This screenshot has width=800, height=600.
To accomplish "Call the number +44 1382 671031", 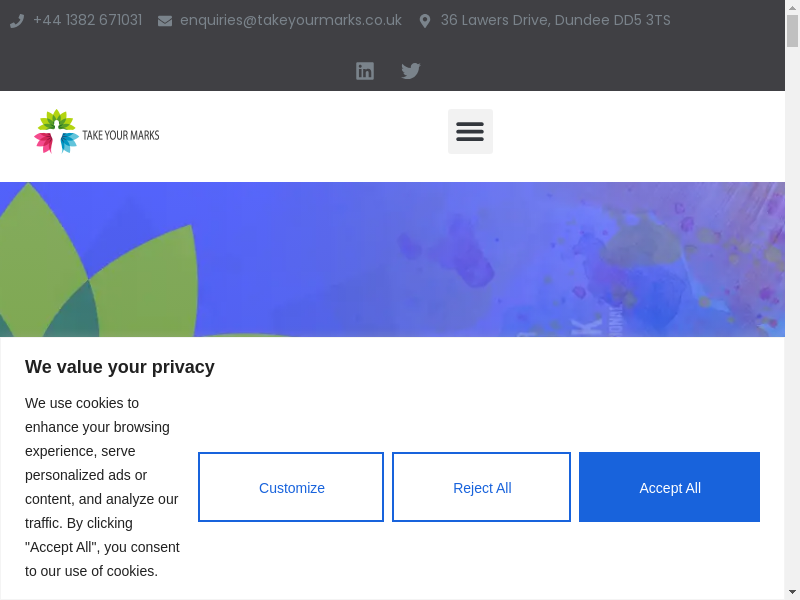I will click(87, 20).
